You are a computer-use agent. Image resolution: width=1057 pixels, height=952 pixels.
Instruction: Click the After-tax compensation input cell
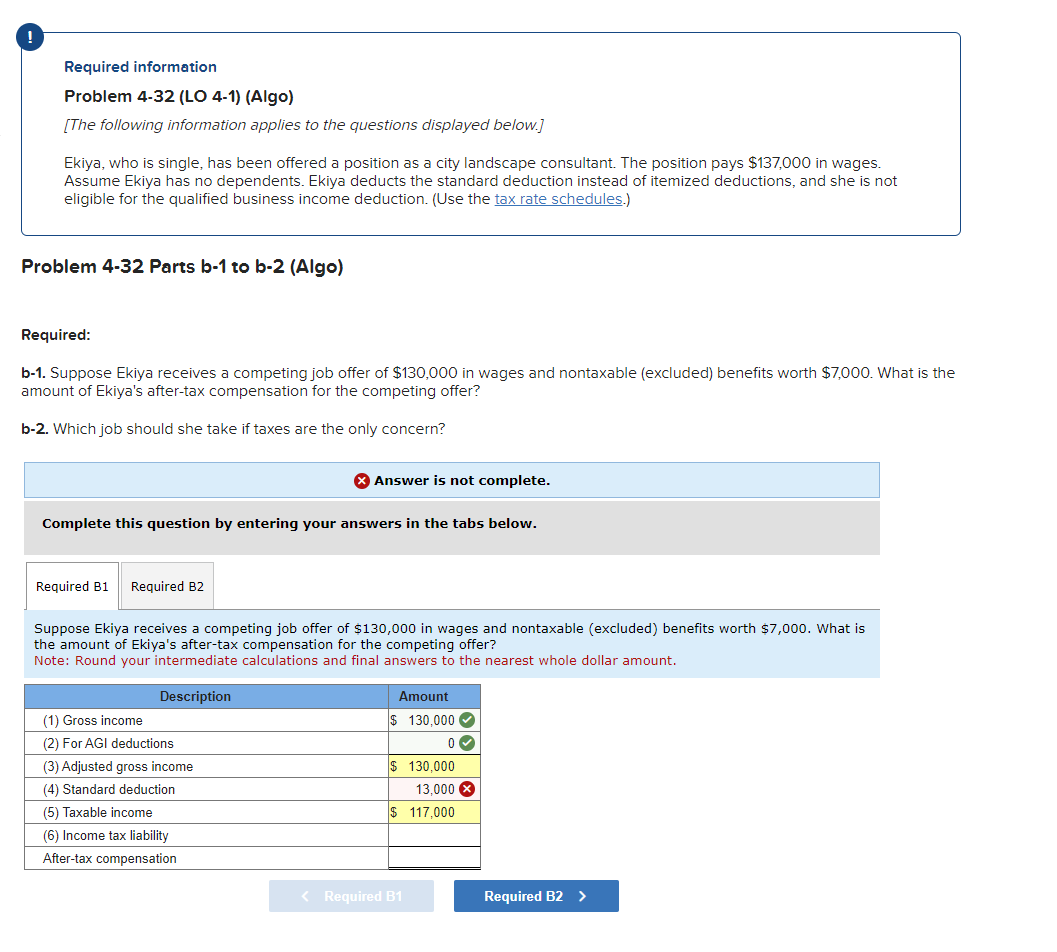coord(434,858)
